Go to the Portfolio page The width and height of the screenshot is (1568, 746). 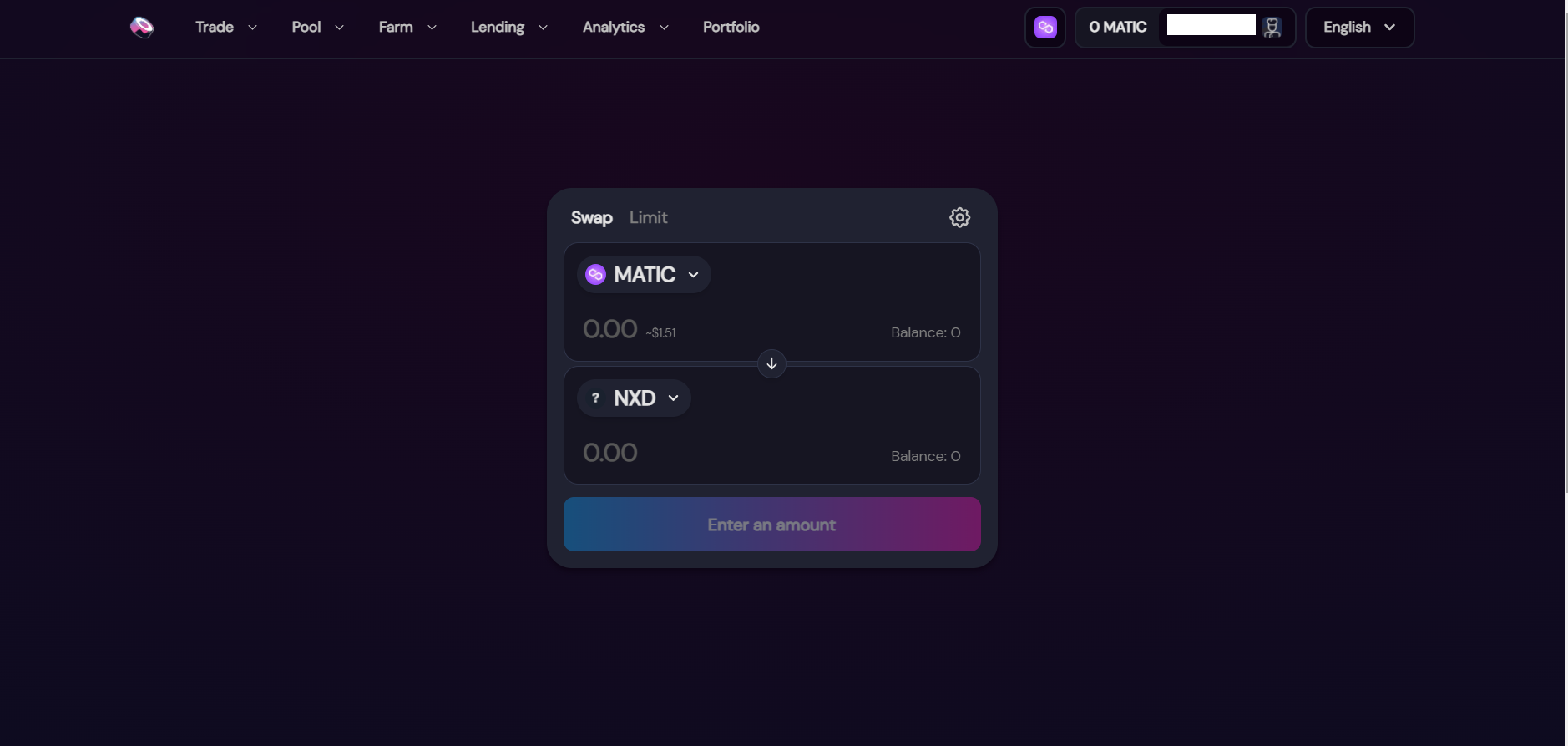(731, 27)
